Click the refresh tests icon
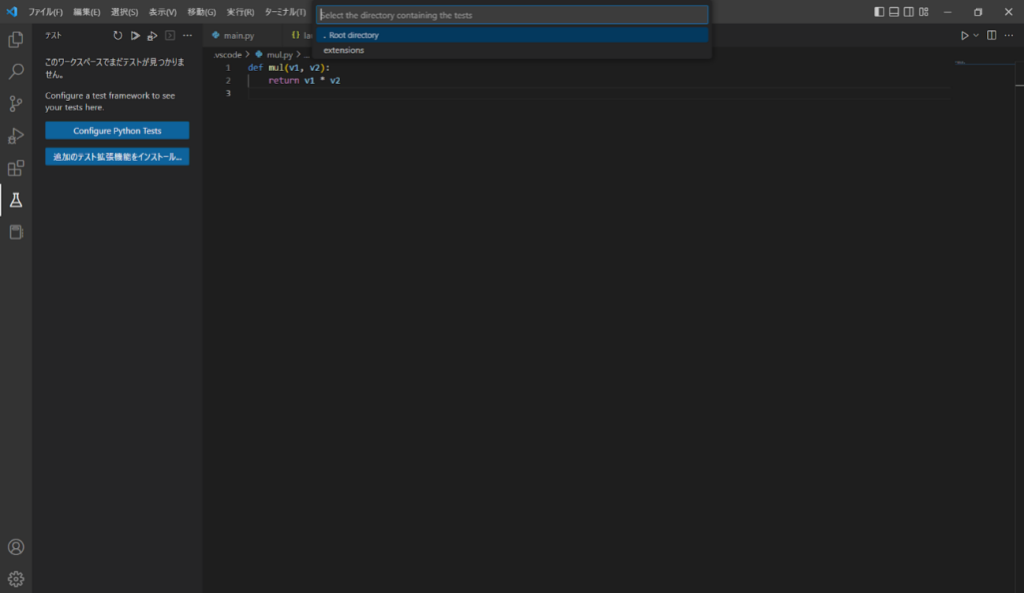Screen dimensions: 1024x593 (118, 35)
